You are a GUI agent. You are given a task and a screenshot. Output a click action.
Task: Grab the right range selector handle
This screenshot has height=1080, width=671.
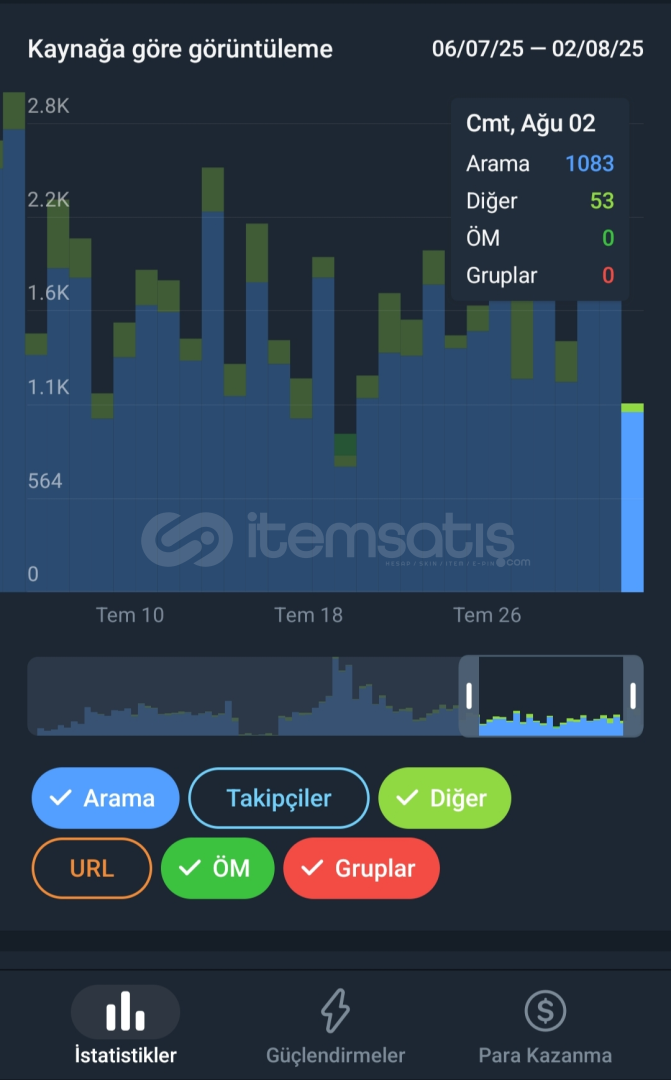click(633, 696)
